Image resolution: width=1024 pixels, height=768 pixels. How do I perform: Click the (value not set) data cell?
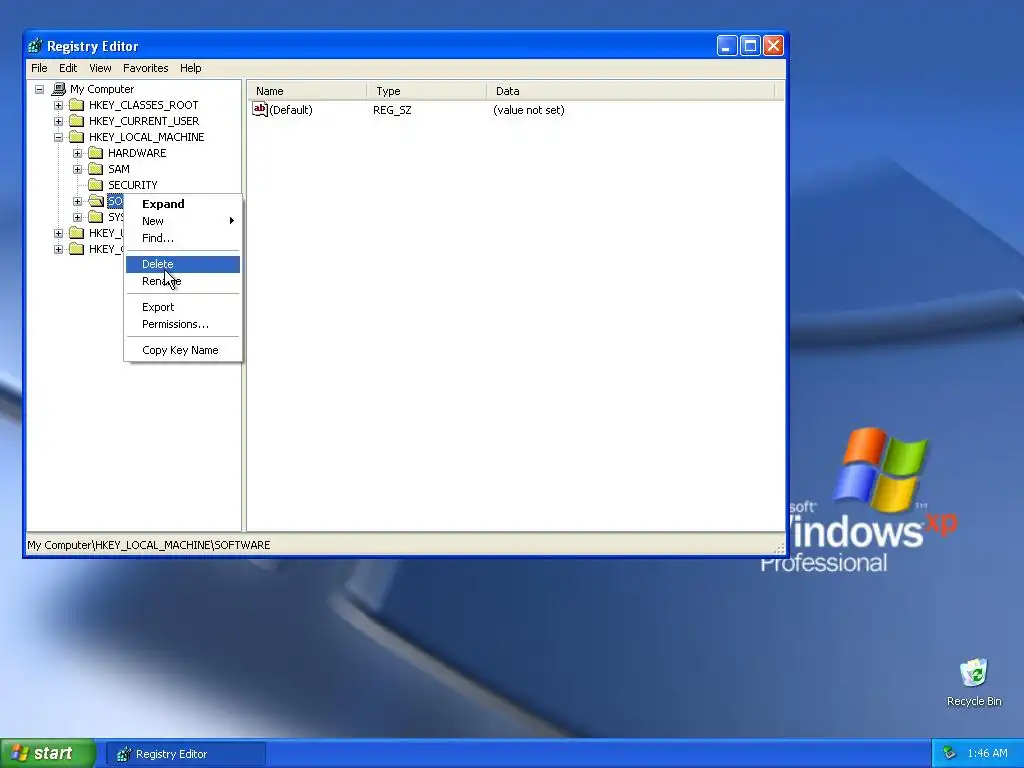[x=528, y=110]
